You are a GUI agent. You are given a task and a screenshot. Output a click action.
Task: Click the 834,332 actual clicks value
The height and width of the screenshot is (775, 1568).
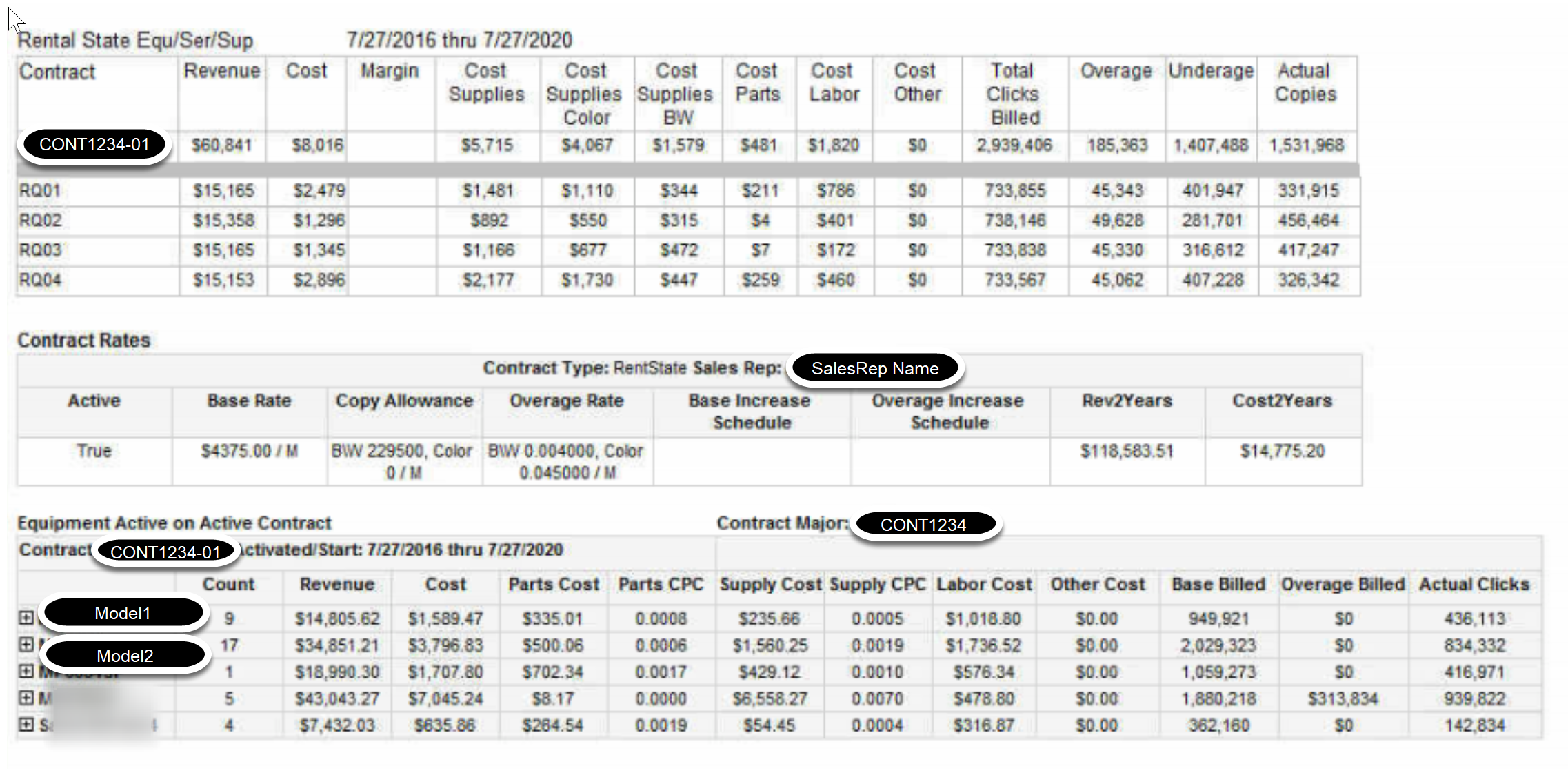pos(1475,645)
